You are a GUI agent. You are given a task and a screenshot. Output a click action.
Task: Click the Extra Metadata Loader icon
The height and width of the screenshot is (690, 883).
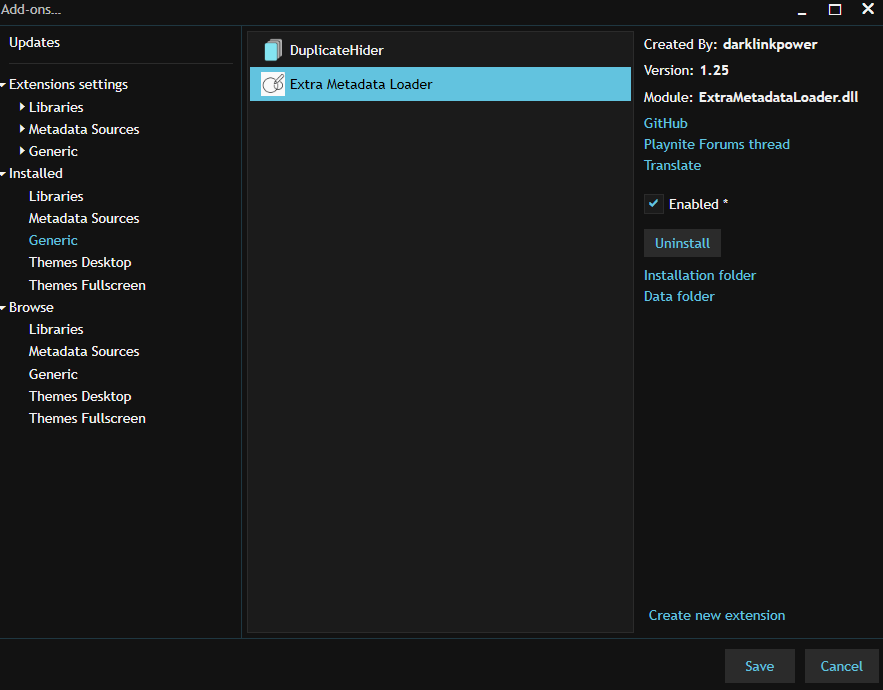(x=273, y=84)
